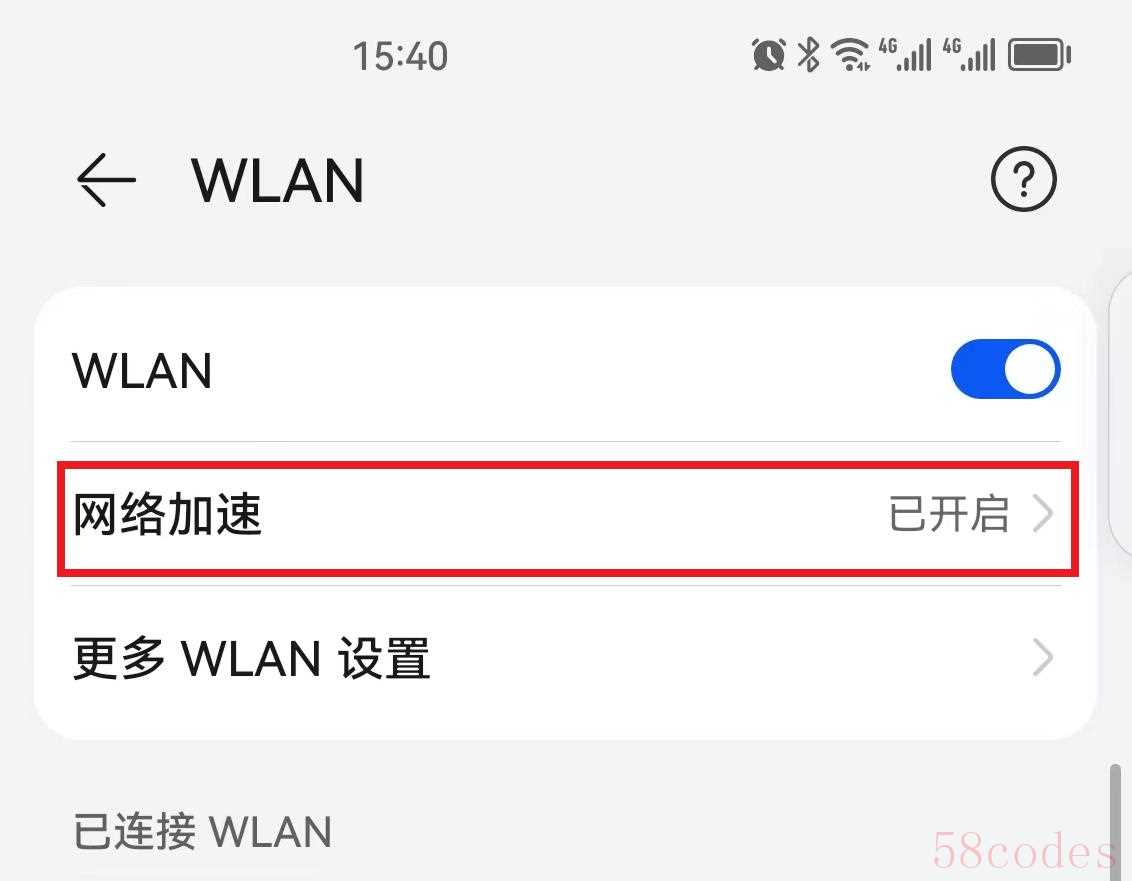Screen dimensions: 1132x881
Task: Tap the alarm clock status icon
Action: [x=768, y=55]
